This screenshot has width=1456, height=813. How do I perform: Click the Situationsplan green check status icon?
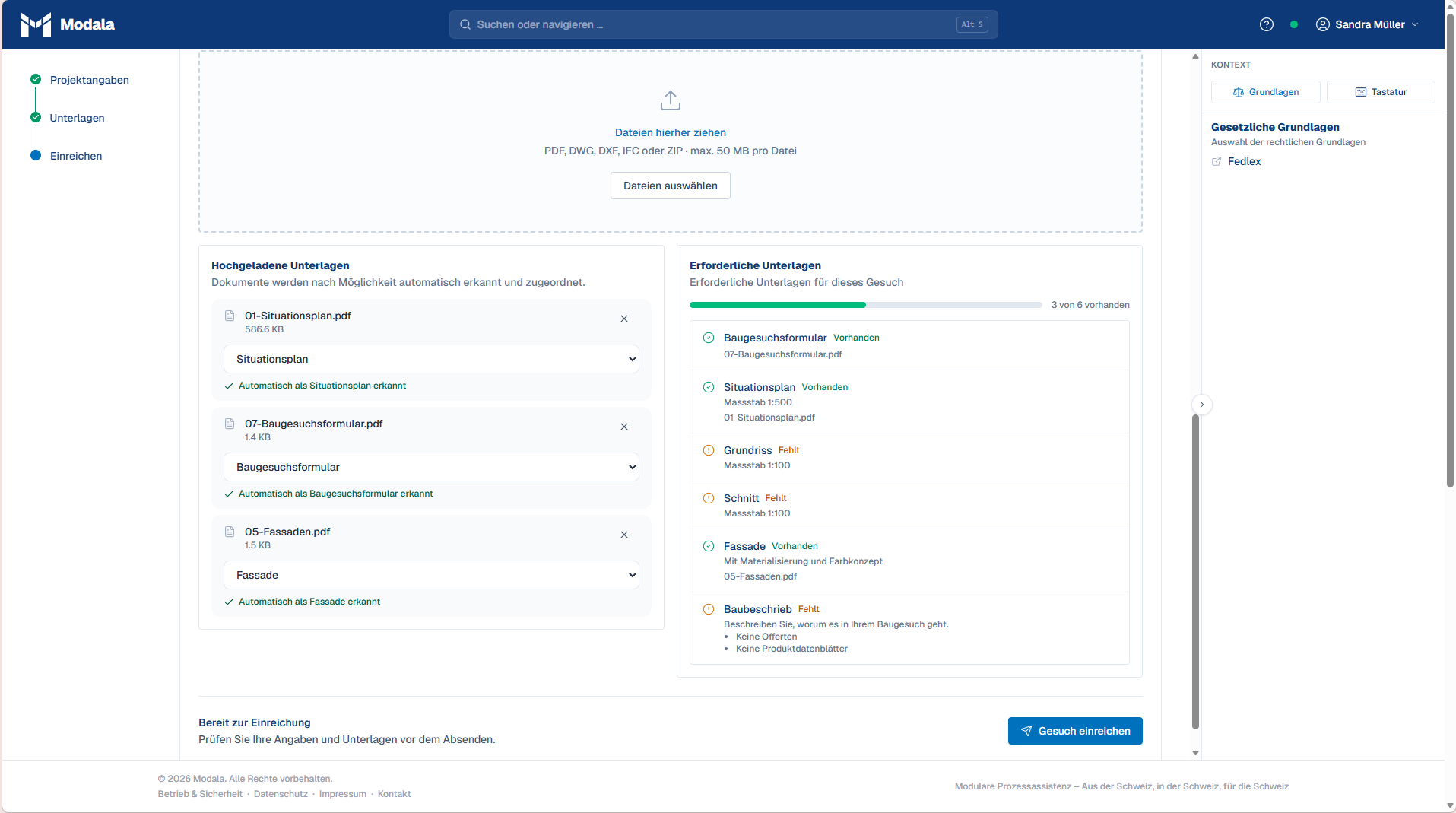tap(709, 387)
